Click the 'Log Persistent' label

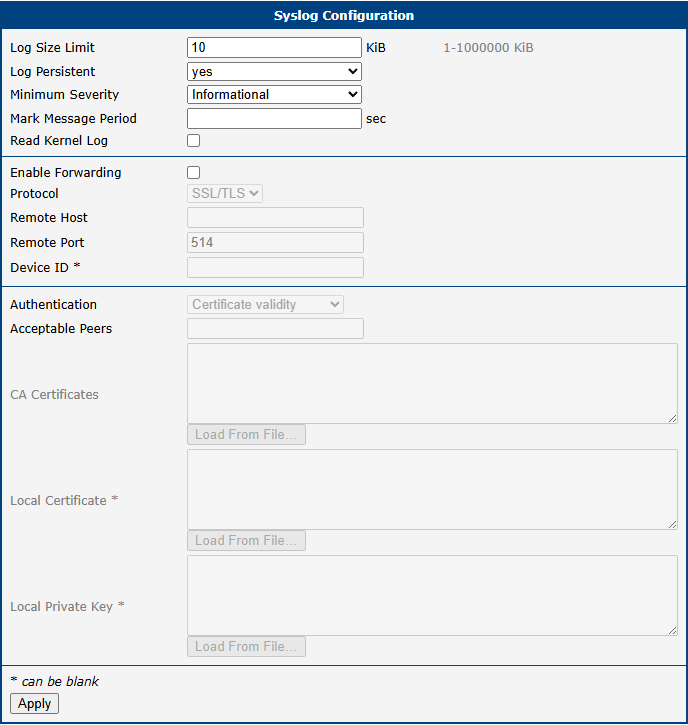pyautogui.click(x=53, y=72)
